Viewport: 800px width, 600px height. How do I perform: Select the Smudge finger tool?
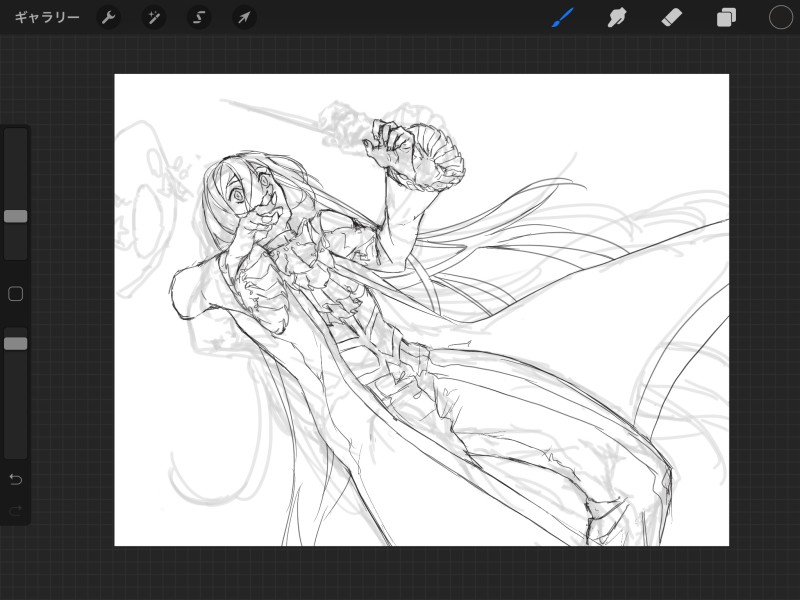[x=617, y=17]
